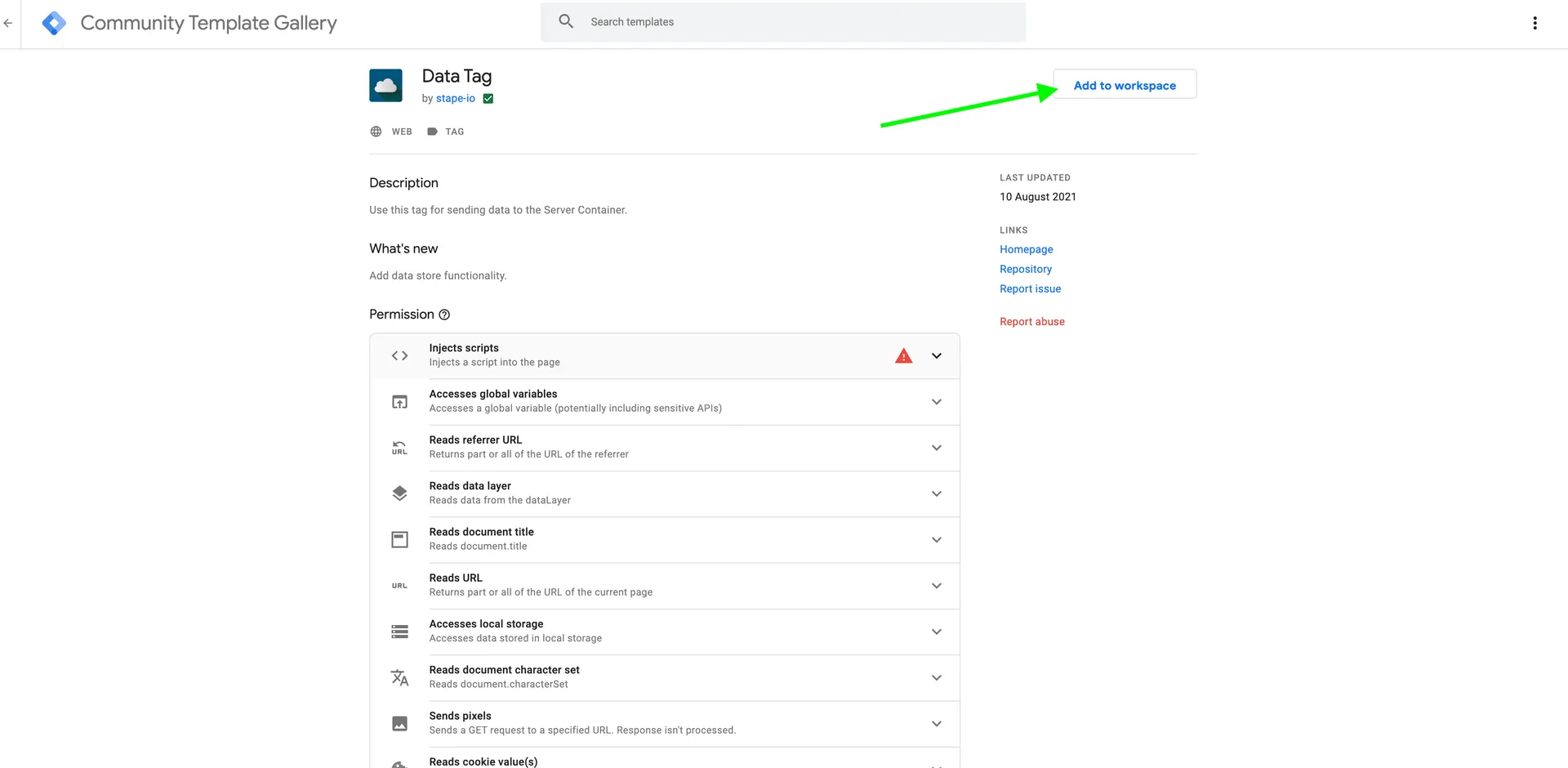Expand the Sends pixels permission
The height and width of the screenshot is (768, 1568).
point(937,724)
